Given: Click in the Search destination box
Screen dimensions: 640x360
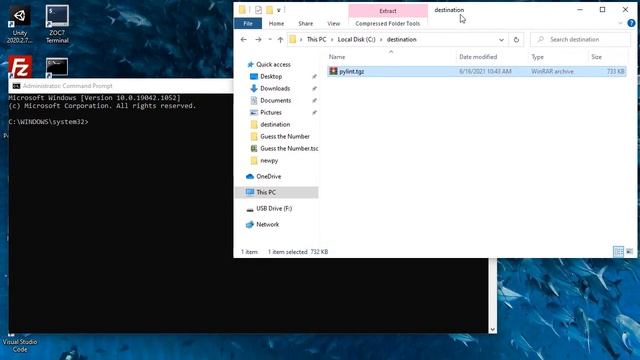Looking at the screenshot, I should 580,40.
